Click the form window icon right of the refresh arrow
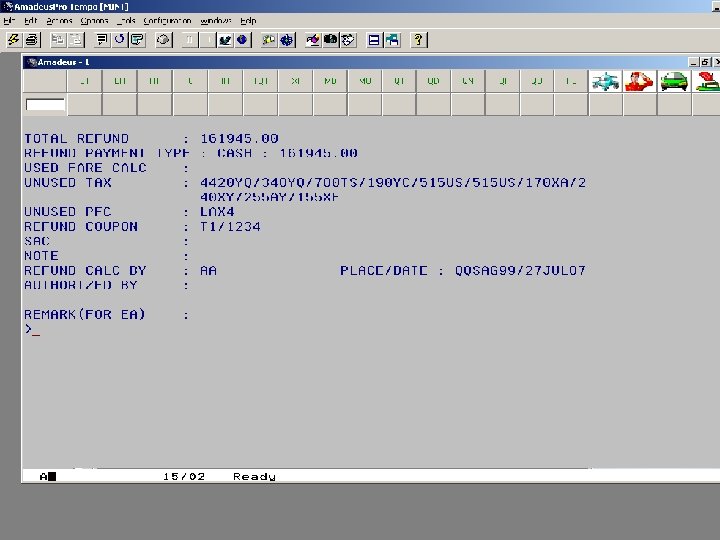The width and height of the screenshot is (720, 540). 137,40
